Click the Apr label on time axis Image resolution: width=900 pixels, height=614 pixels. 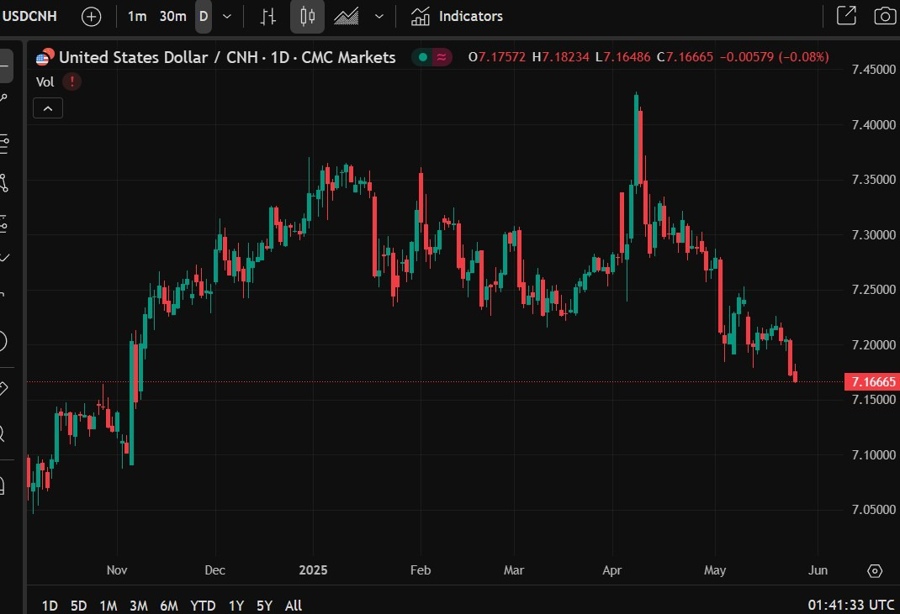tap(612, 570)
